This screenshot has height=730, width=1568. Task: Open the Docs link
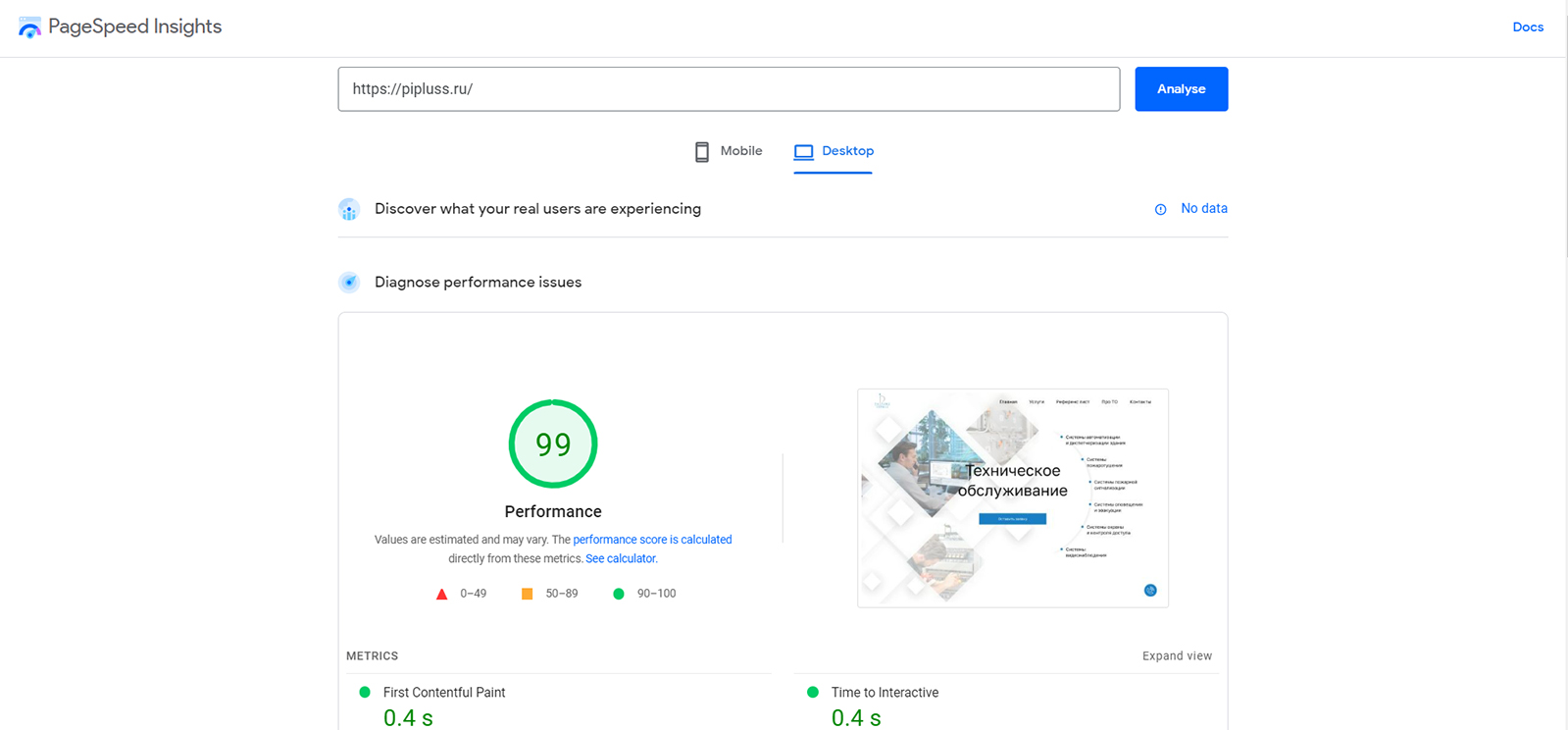tap(1528, 27)
